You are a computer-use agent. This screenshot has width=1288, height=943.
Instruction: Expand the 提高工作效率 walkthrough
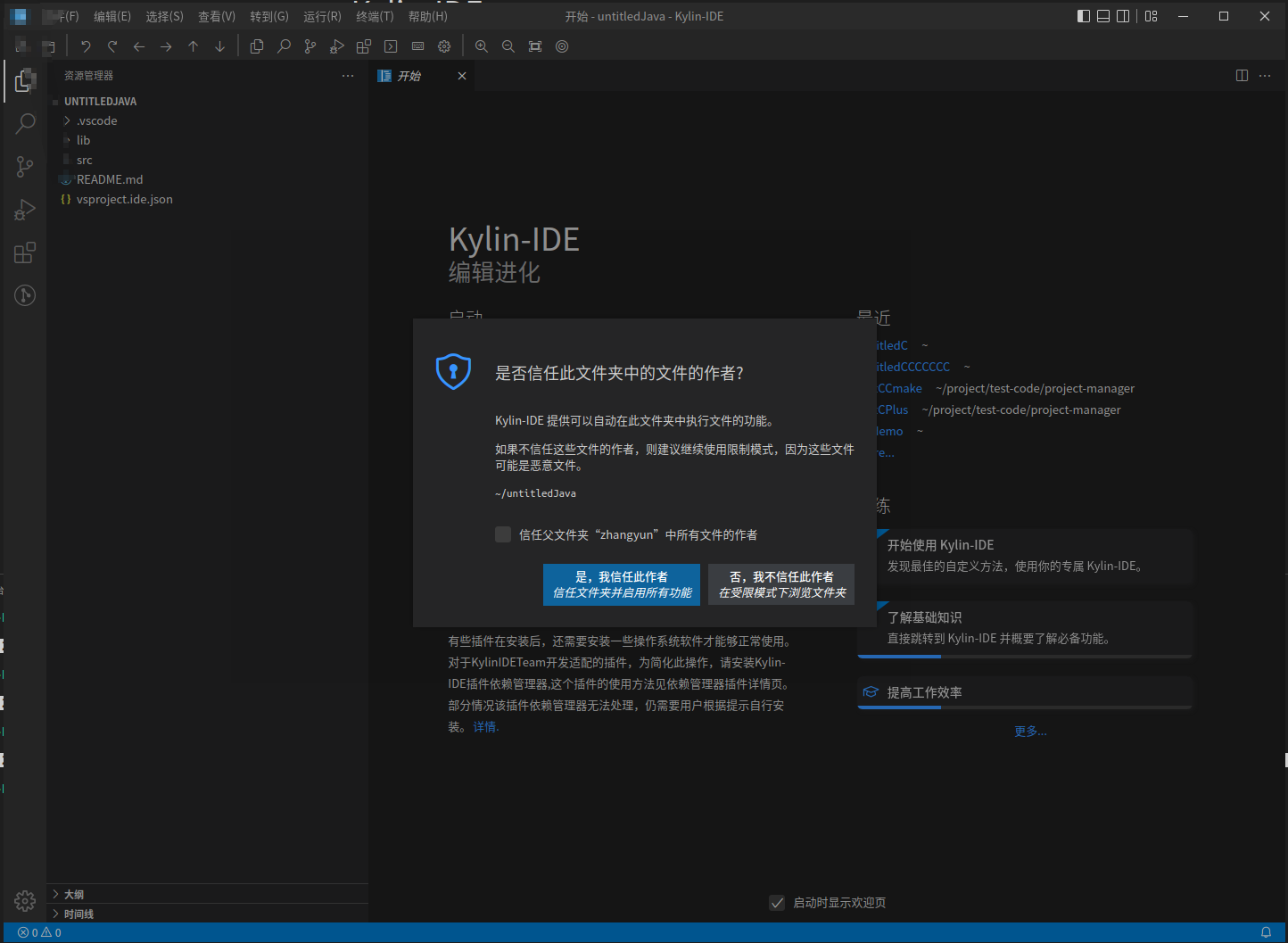pos(1025,692)
